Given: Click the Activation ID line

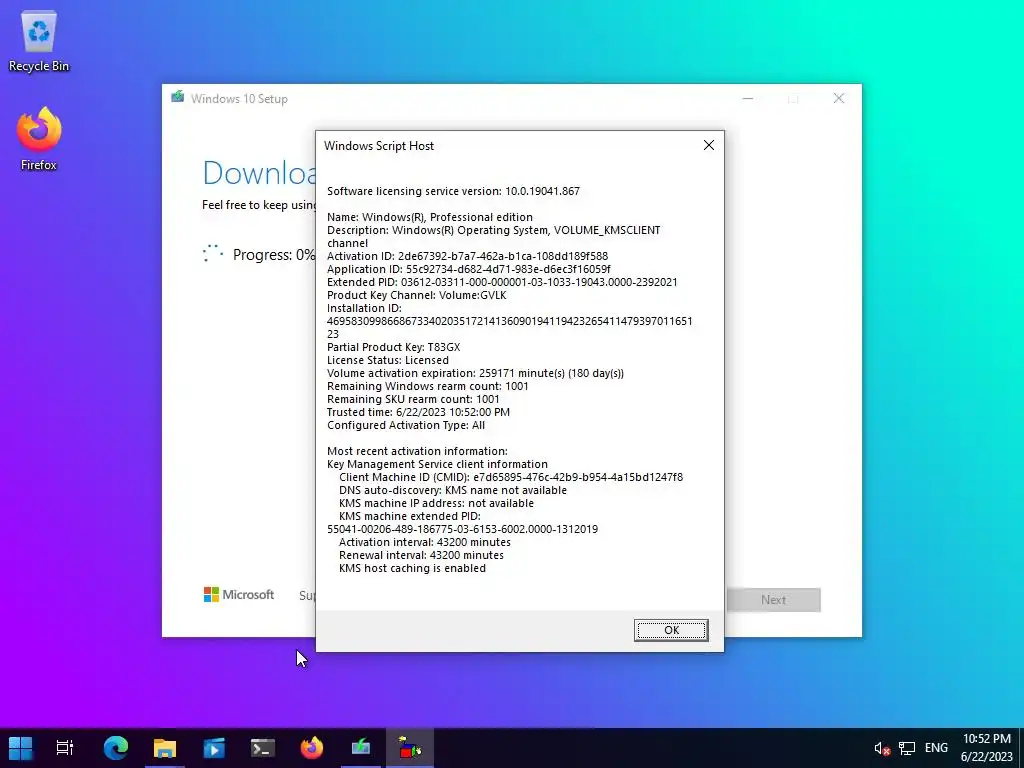Looking at the screenshot, I should [467, 256].
